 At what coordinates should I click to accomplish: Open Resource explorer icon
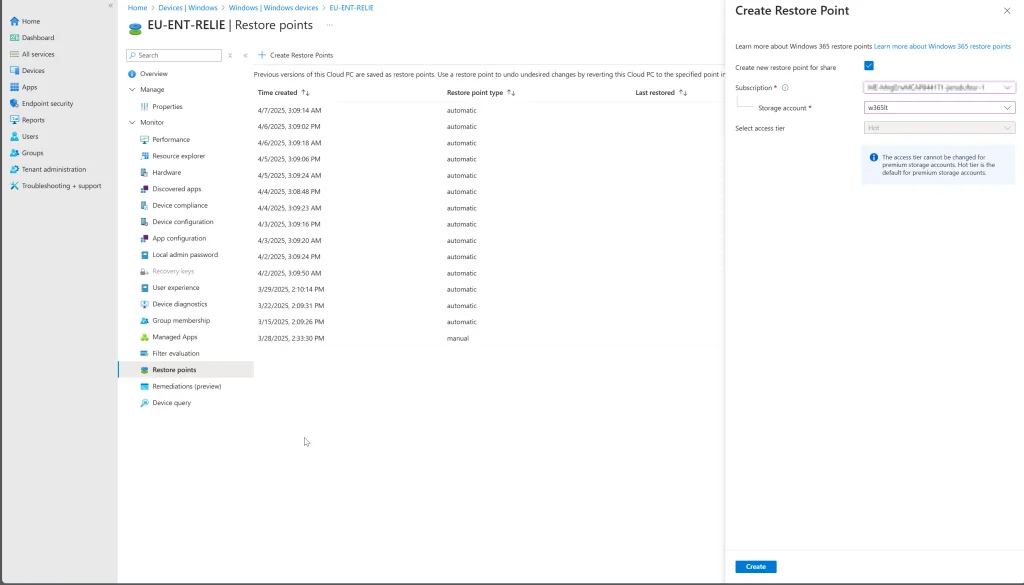[144, 156]
